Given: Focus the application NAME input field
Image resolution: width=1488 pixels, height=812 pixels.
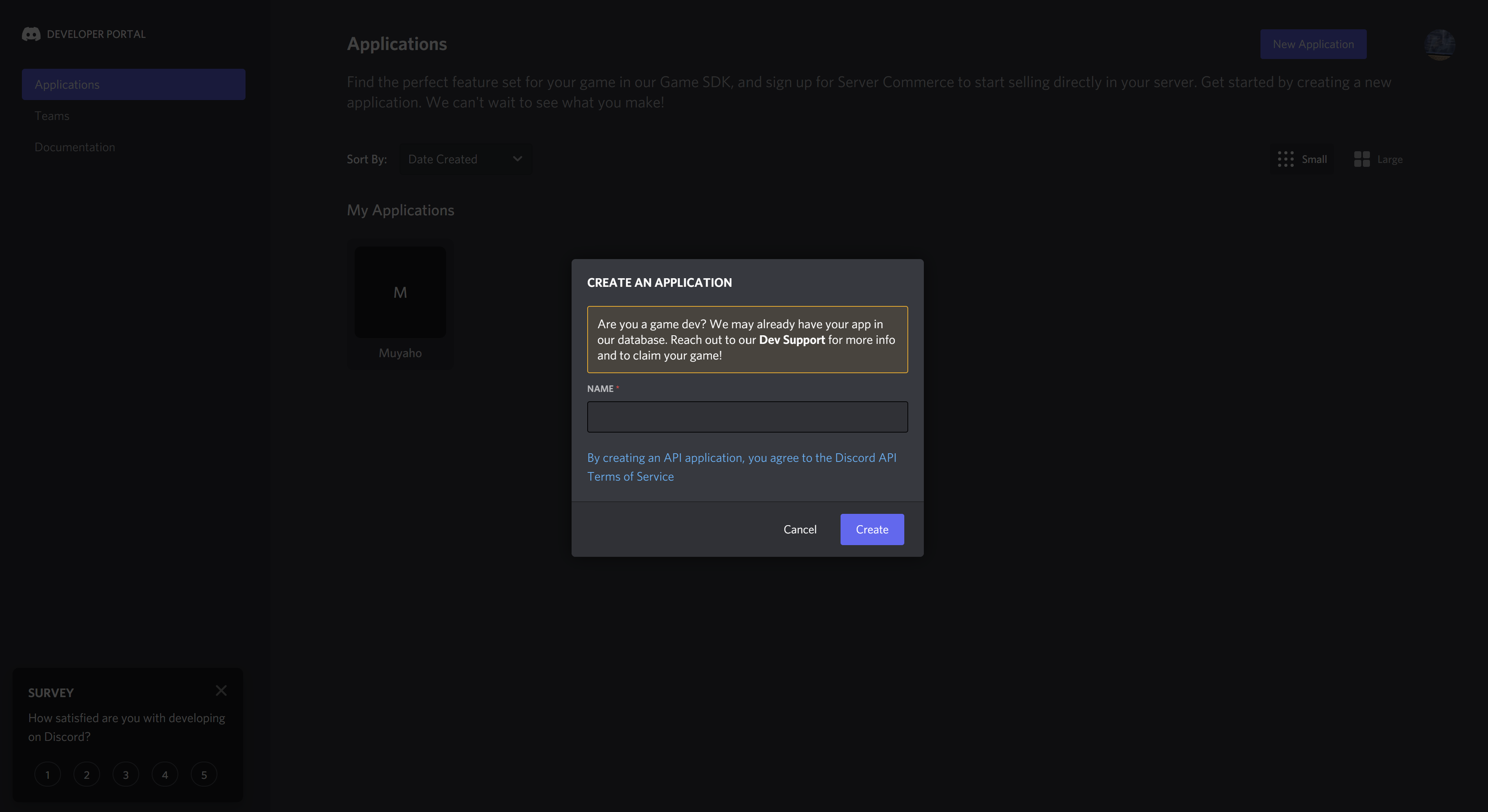Looking at the screenshot, I should pyautogui.click(x=748, y=417).
